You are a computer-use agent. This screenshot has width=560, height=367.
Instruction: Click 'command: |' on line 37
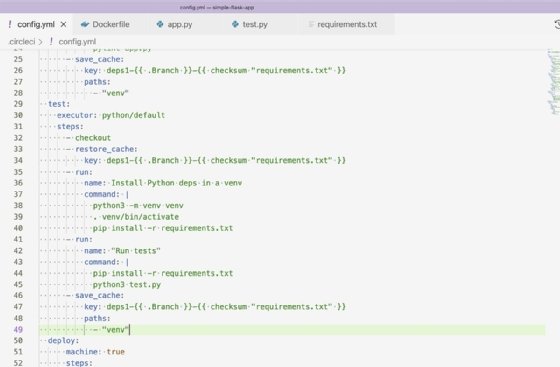click(x=106, y=194)
